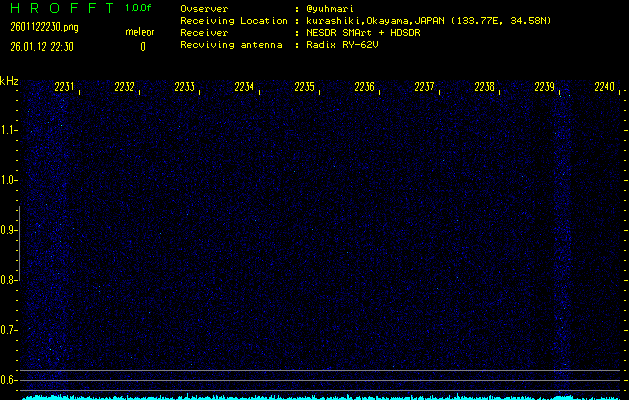Click the 1.1 kHz frequency axis label
The image size is (629, 400).
(9, 130)
